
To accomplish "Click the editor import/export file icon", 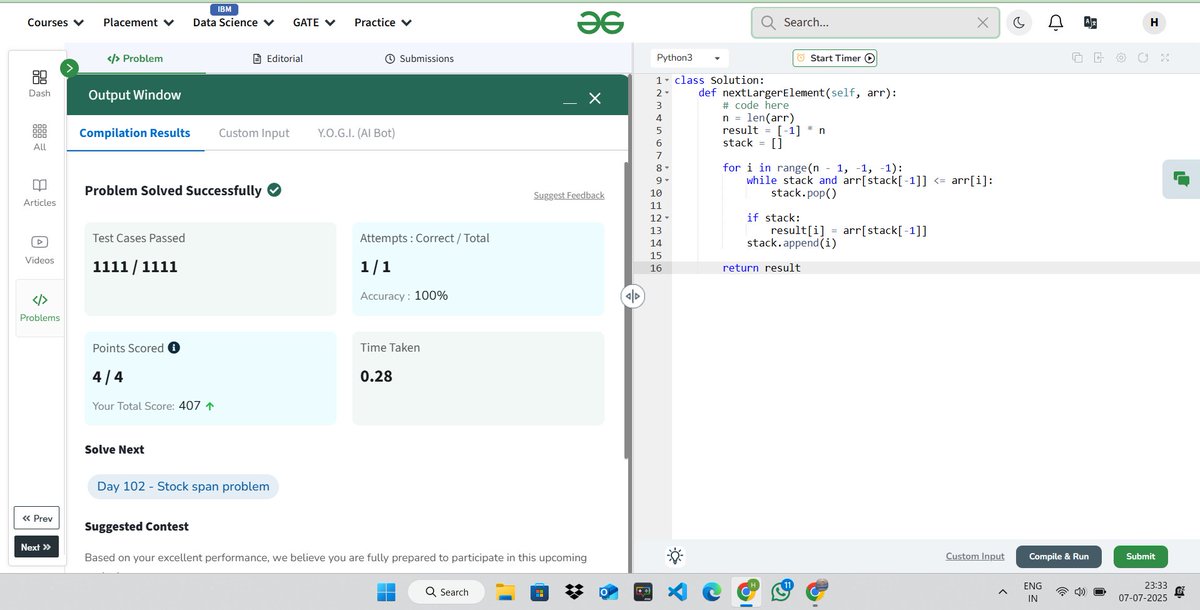I will 1099,58.
